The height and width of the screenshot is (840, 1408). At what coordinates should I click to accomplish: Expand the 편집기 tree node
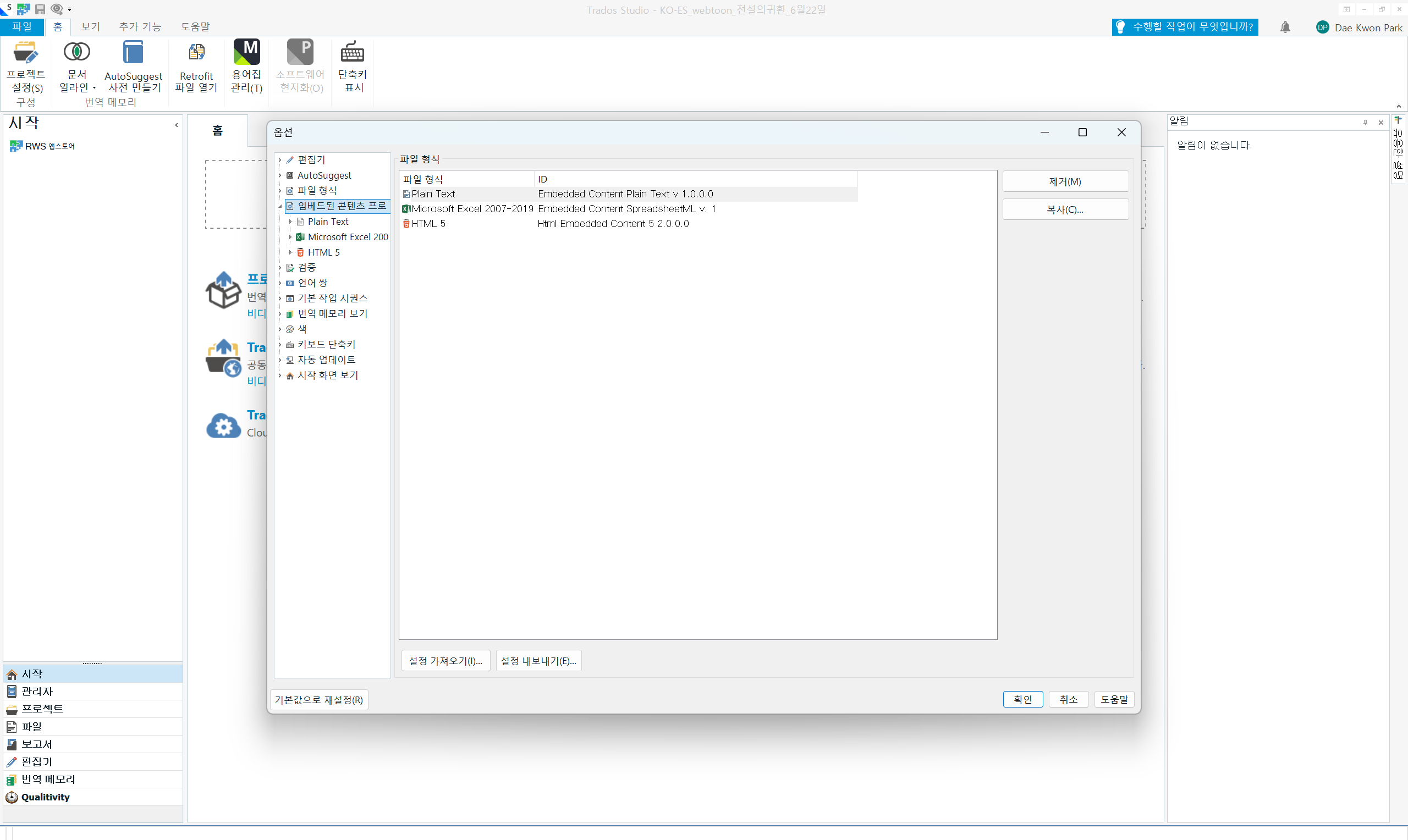coord(280,160)
